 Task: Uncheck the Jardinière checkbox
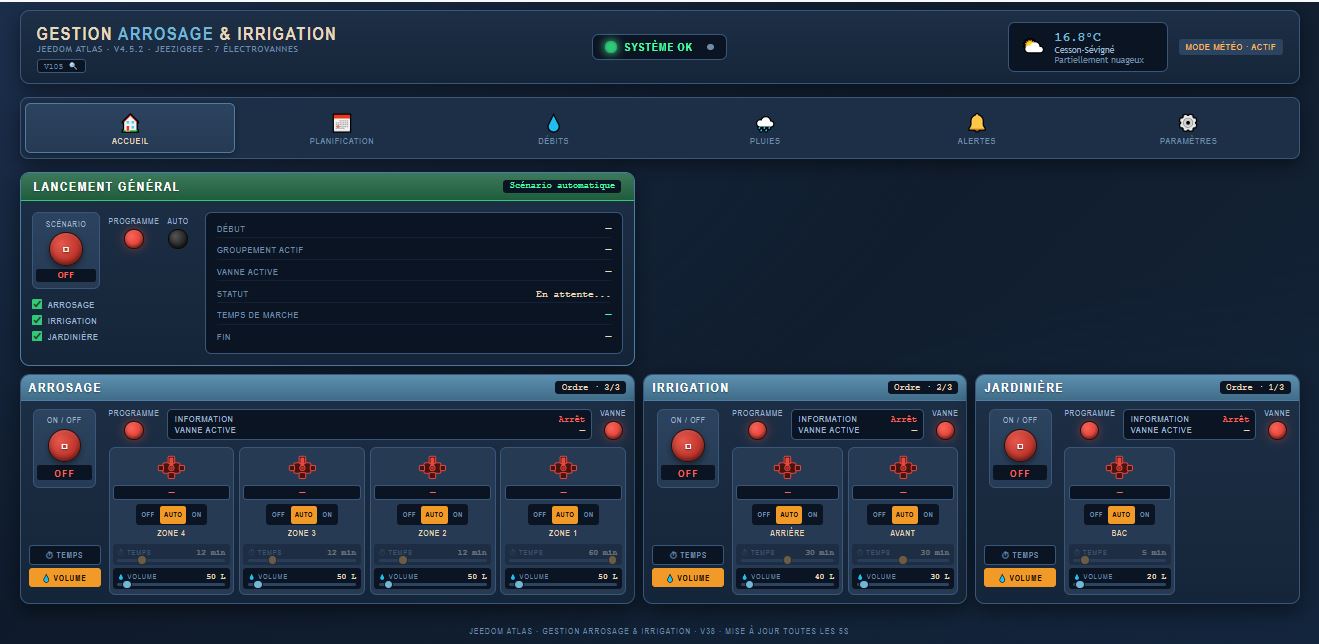point(37,336)
